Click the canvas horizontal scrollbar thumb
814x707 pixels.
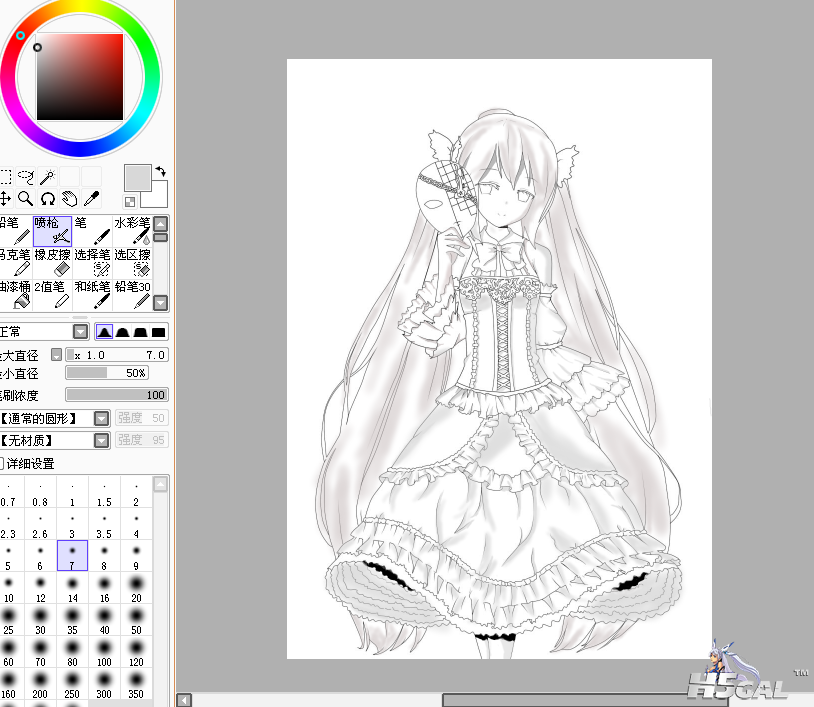[585, 700]
